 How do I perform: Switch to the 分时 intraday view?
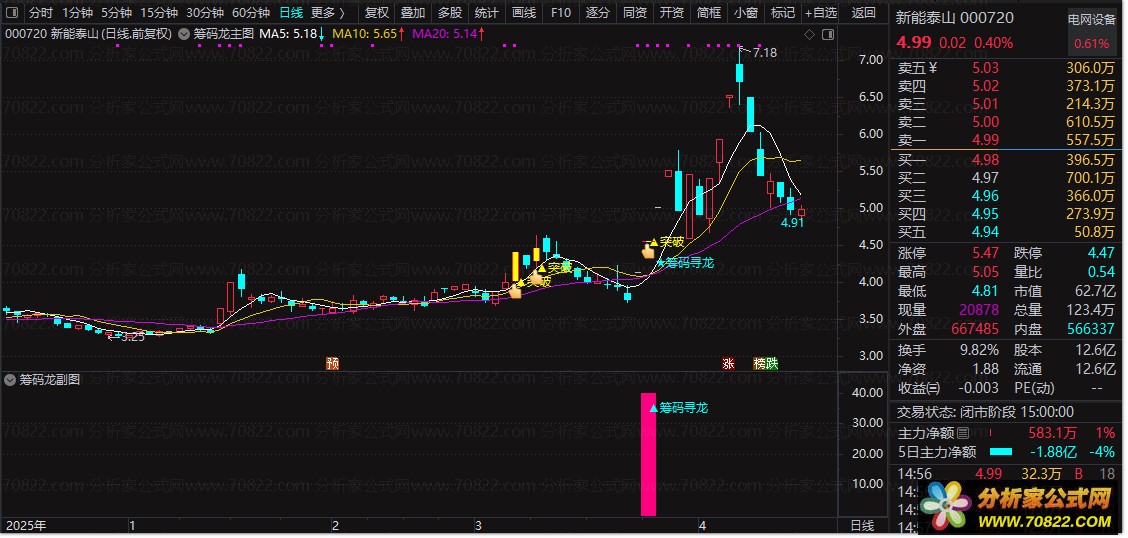click(41, 12)
